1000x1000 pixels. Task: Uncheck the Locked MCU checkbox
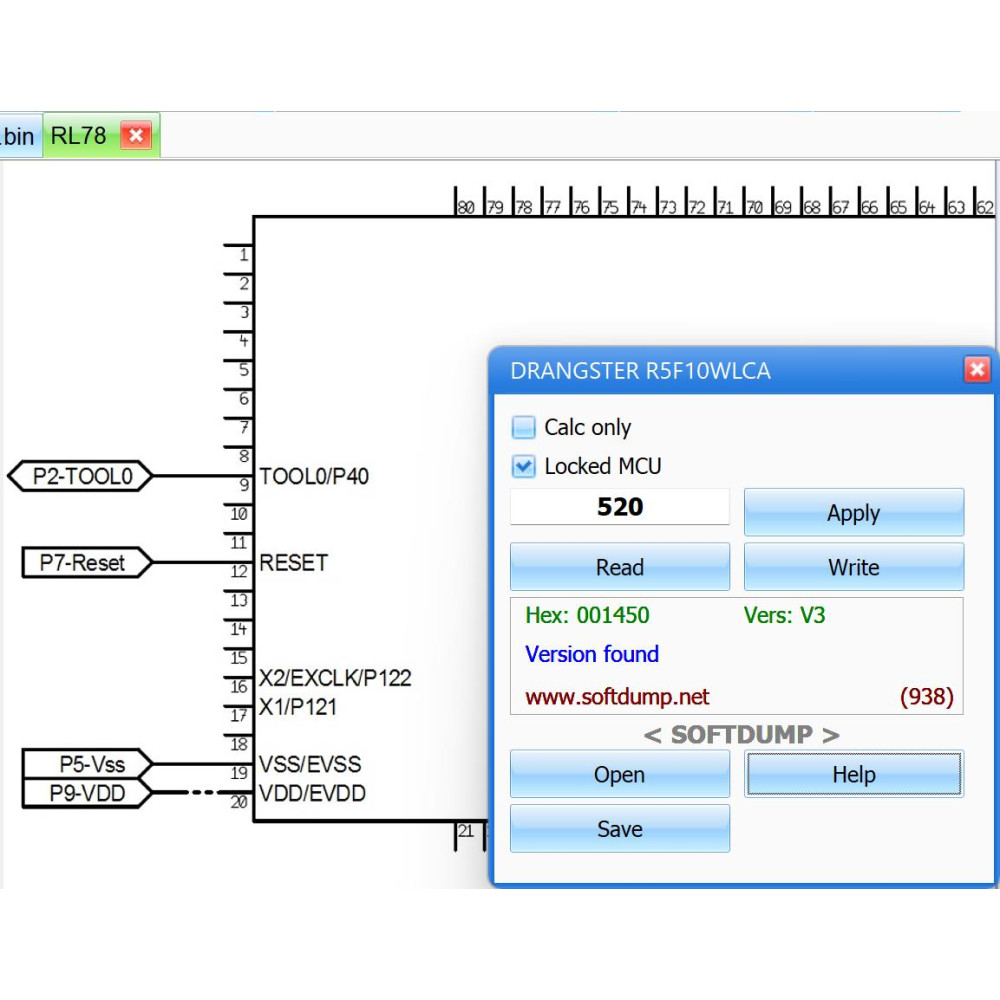[x=524, y=466]
